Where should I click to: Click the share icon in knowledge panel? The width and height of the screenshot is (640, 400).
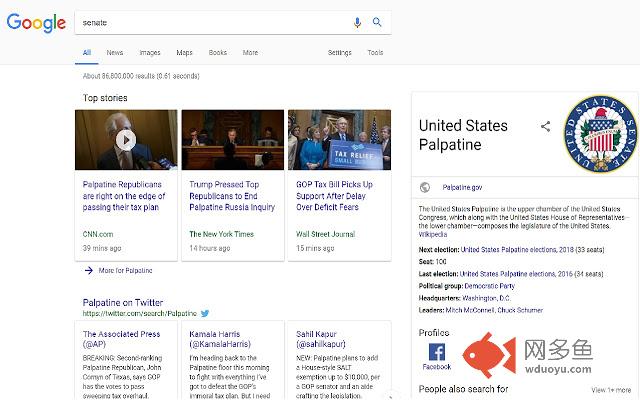(x=545, y=127)
